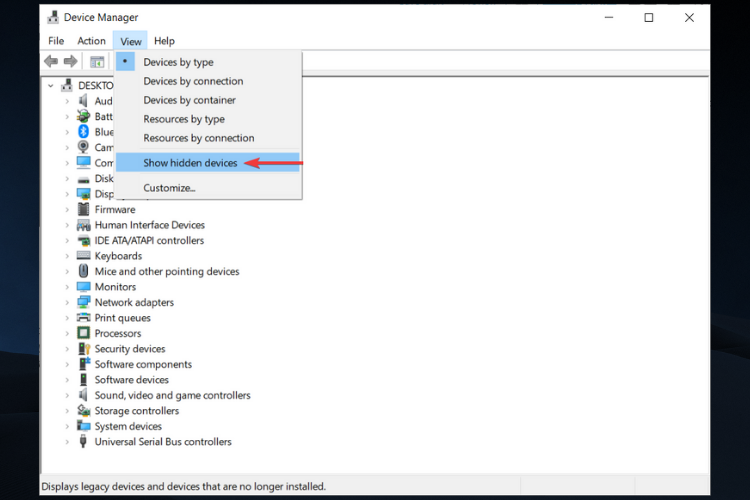
Task: Click the Keyboards icon
Action: tap(84, 256)
